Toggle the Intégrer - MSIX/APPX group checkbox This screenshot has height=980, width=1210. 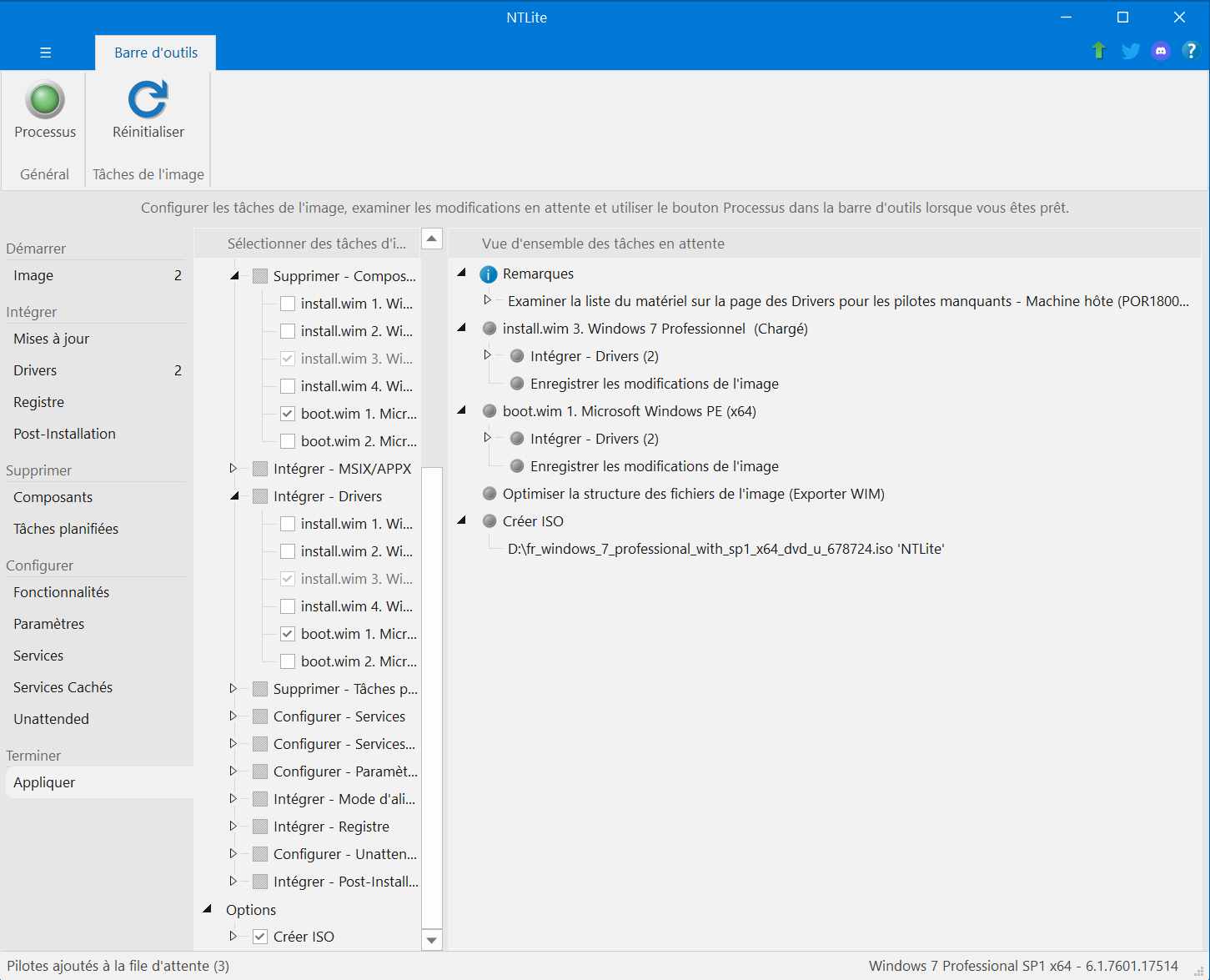point(260,469)
